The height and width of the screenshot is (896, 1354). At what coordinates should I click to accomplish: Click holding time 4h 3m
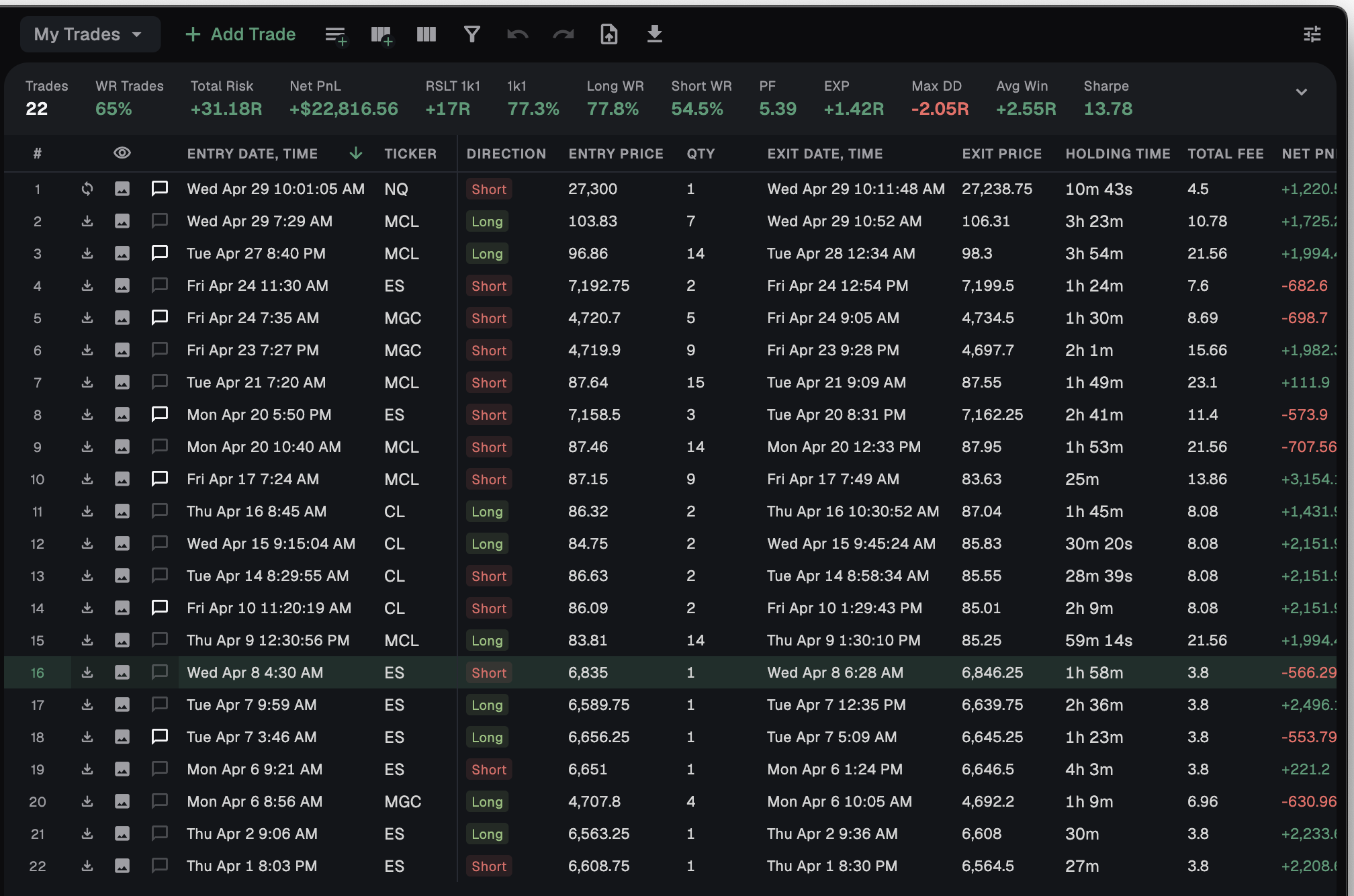tap(1089, 769)
